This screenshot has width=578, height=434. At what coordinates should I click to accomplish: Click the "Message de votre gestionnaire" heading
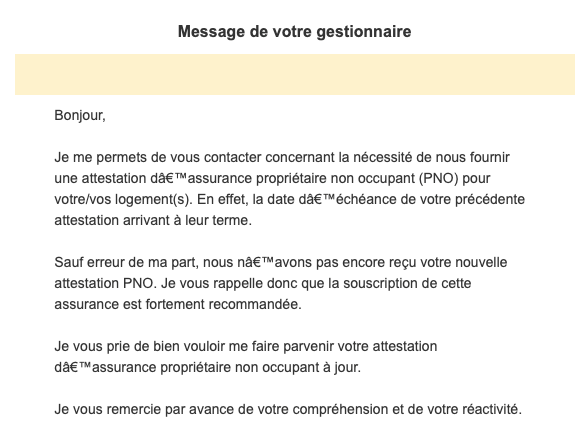click(295, 32)
